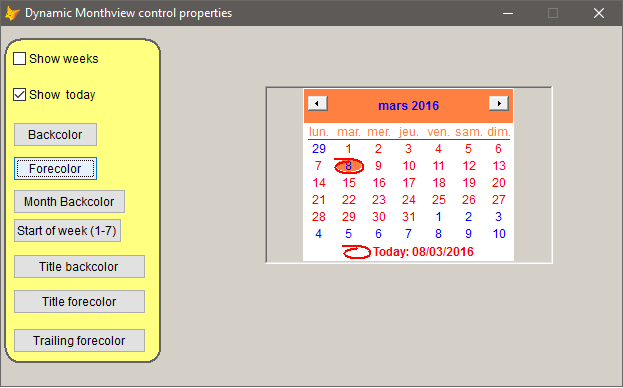Select red day 5 in first week
The width and height of the screenshot is (623, 388).
[468, 149]
